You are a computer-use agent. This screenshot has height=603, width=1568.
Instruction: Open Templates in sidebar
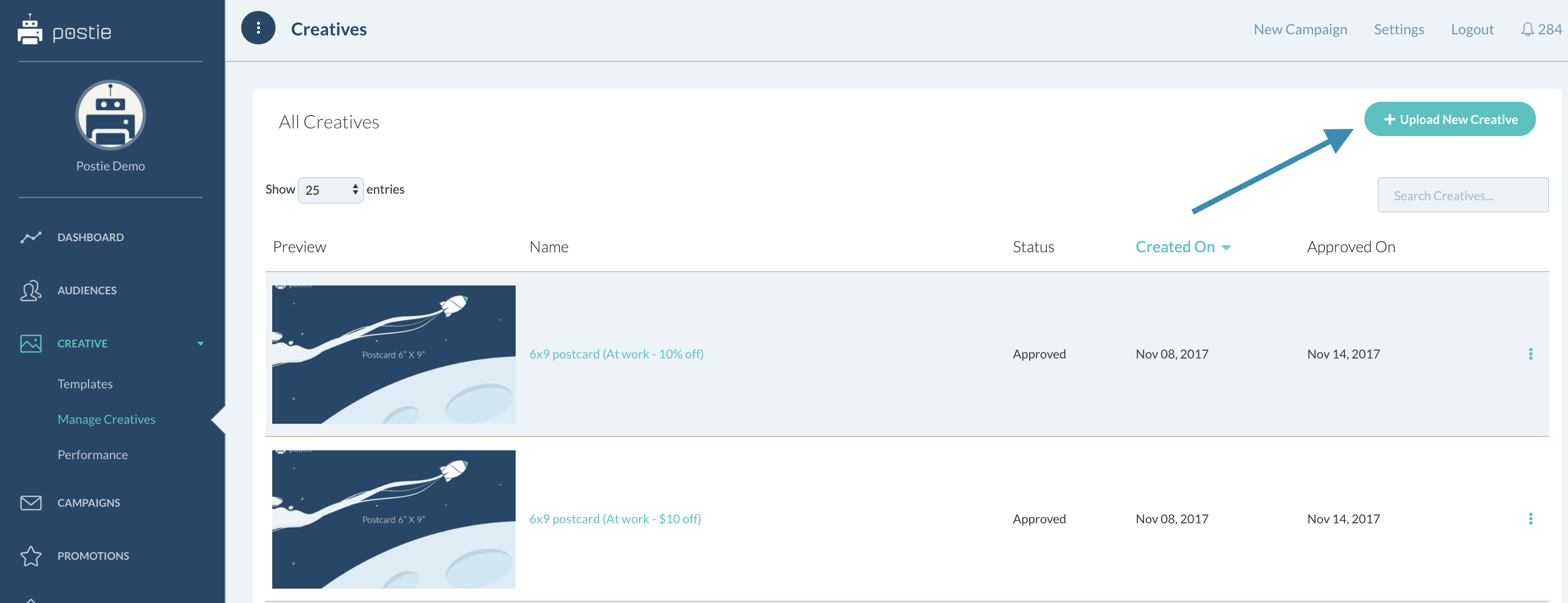[85, 384]
